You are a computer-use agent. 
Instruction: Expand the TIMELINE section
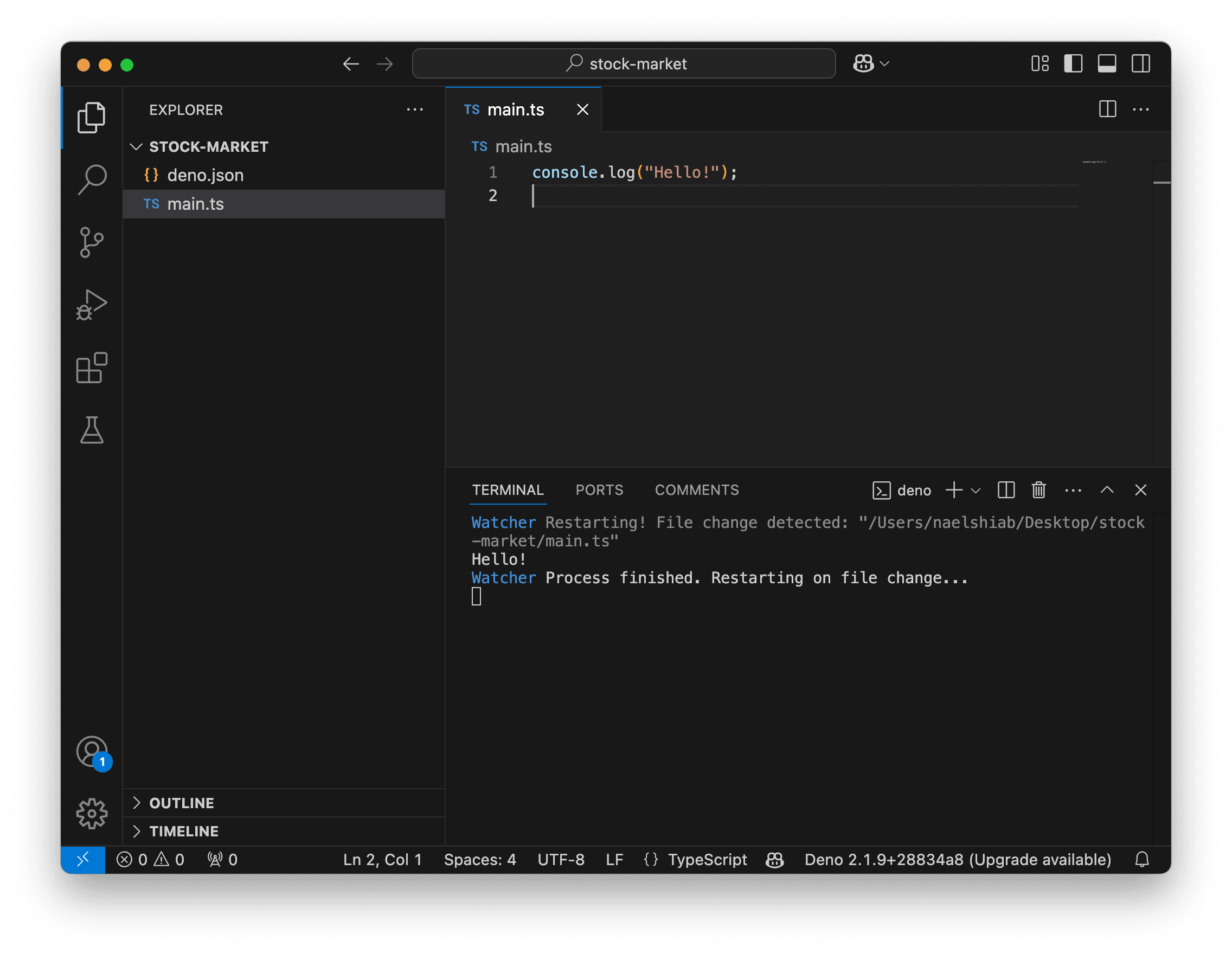(x=284, y=831)
